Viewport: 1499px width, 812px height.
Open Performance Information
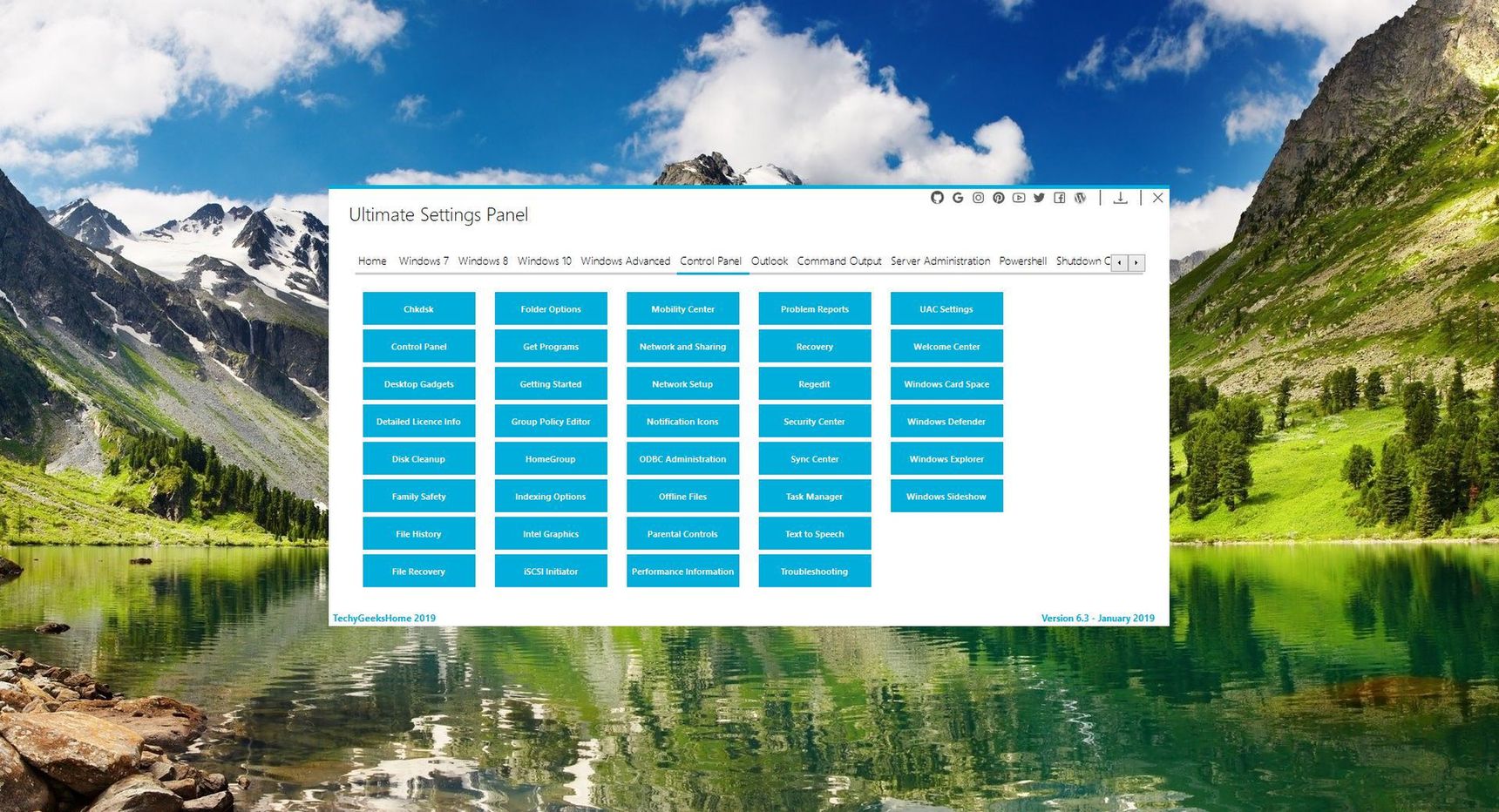pos(683,571)
